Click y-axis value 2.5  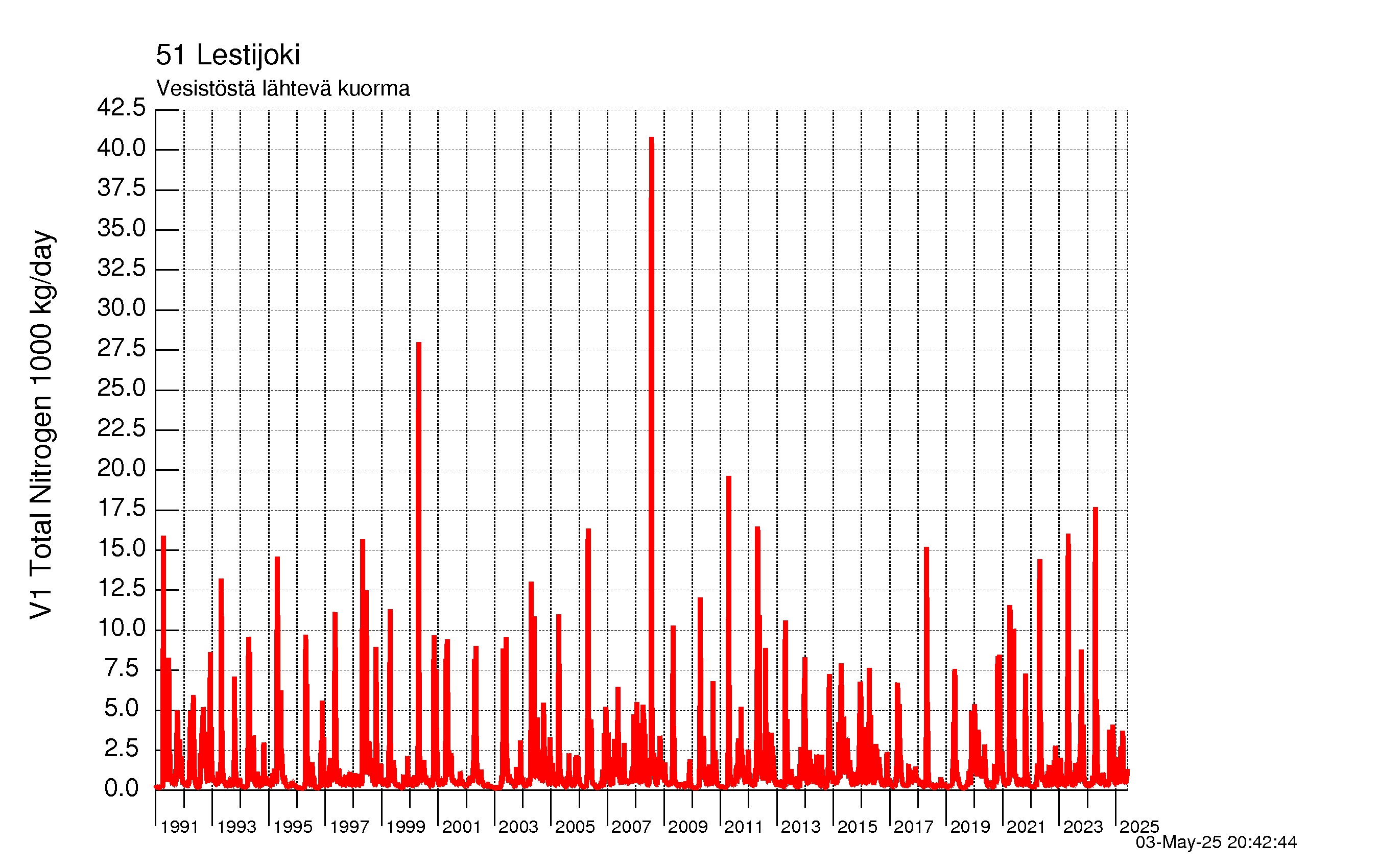[x=122, y=749]
